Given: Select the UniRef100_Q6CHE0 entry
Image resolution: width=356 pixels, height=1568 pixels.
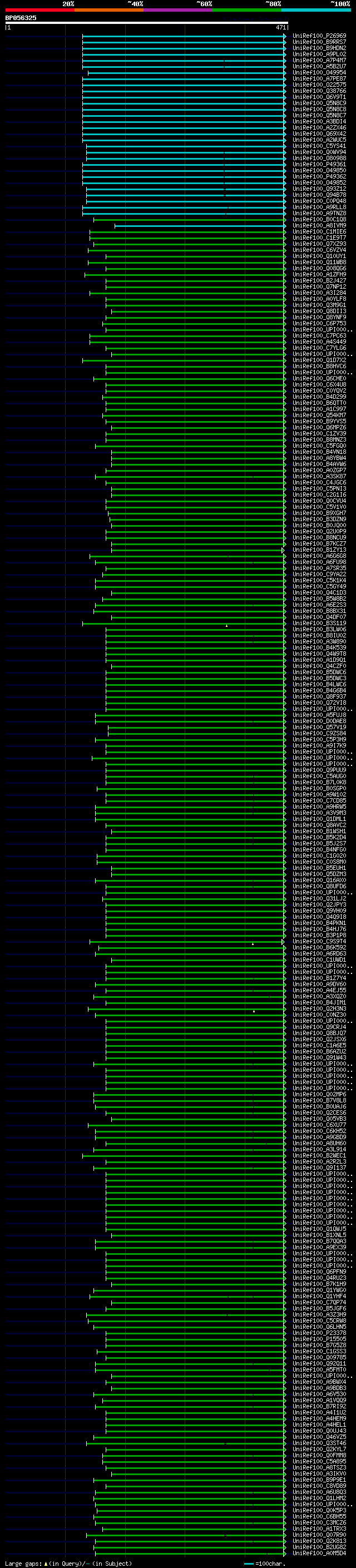Looking at the screenshot, I should pos(319,379).
